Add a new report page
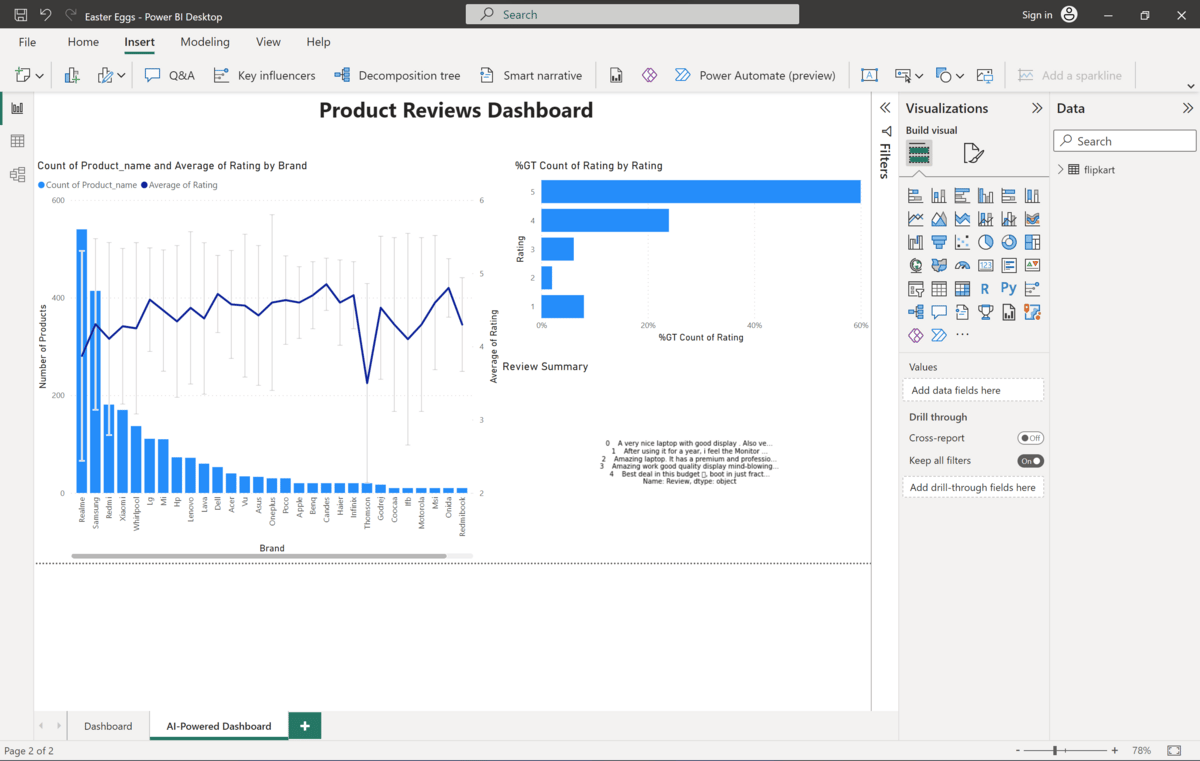 point(305,726)
